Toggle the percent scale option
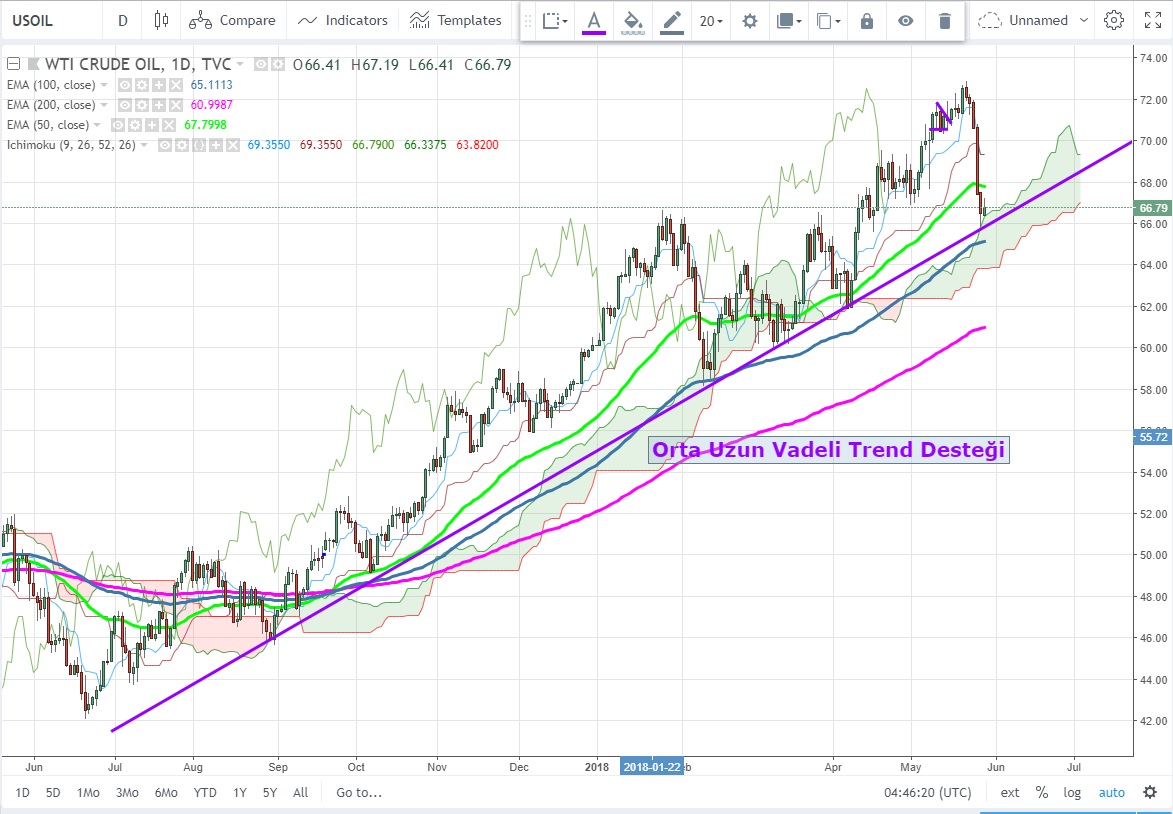The image size is (1173, 814). click(1041, 792)
